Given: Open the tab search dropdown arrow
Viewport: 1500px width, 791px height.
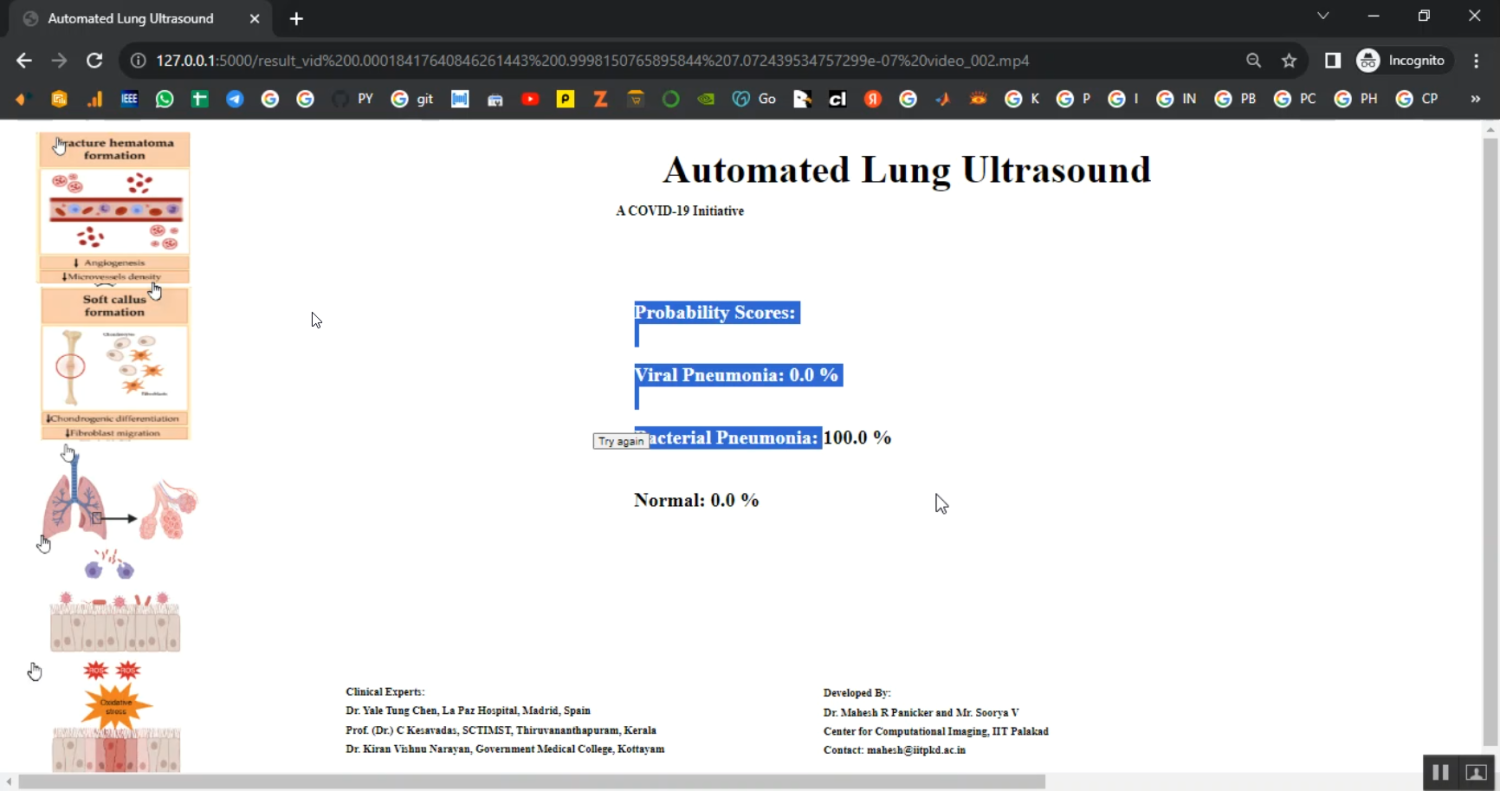Looking at the screenshot, I should pos(1323,16).
